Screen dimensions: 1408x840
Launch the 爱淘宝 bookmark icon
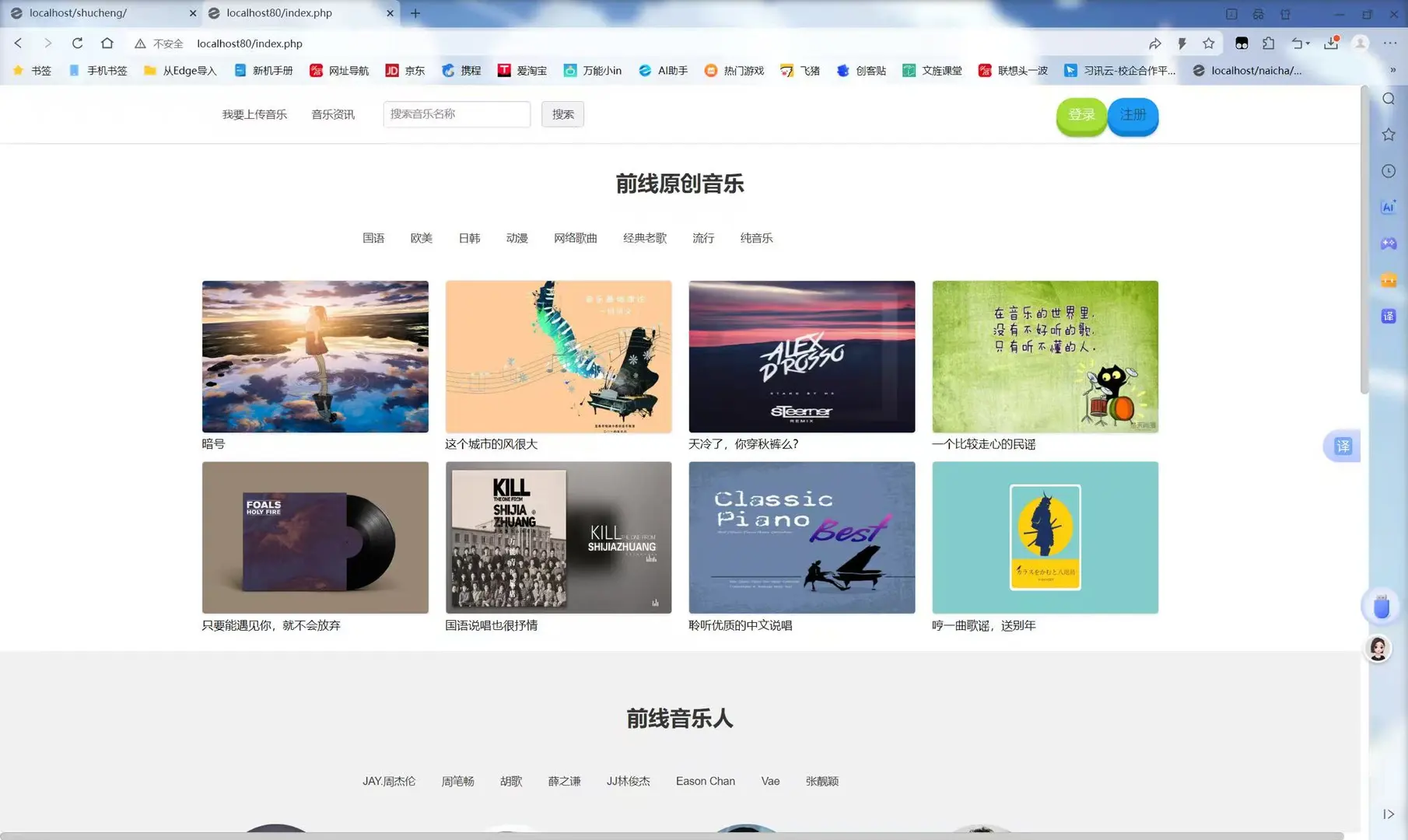(505, 70)
